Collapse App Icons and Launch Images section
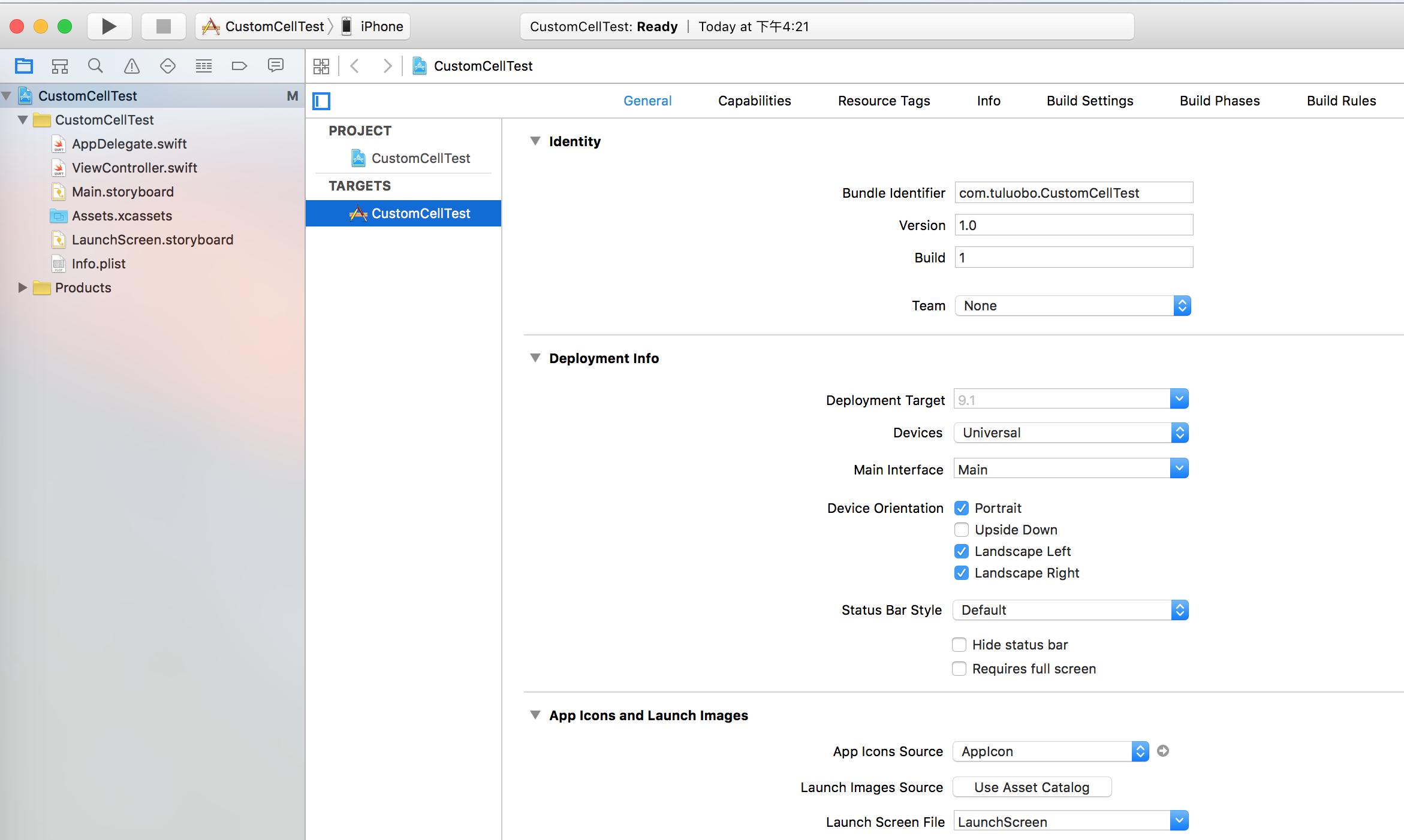Image resolution: width=1404 pixels, height=840 pixels. [x=535, y=715]
